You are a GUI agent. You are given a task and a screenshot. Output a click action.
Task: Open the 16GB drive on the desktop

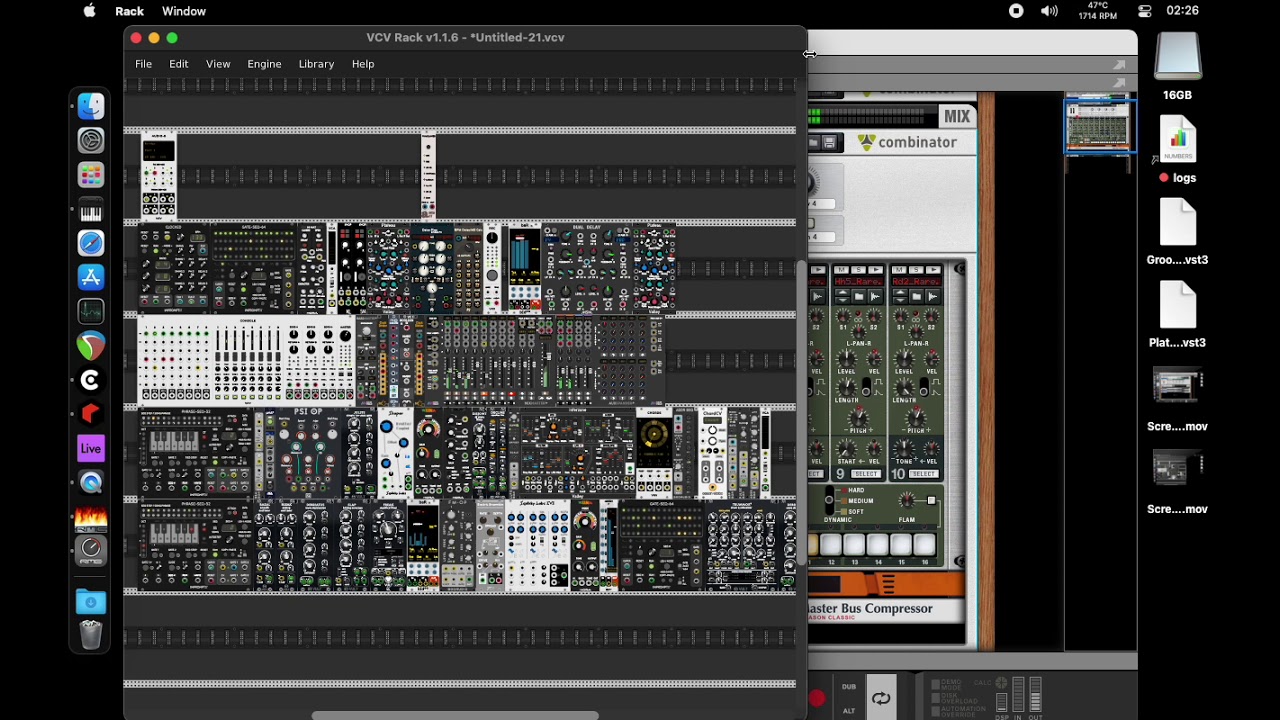tap(1177, 66)
